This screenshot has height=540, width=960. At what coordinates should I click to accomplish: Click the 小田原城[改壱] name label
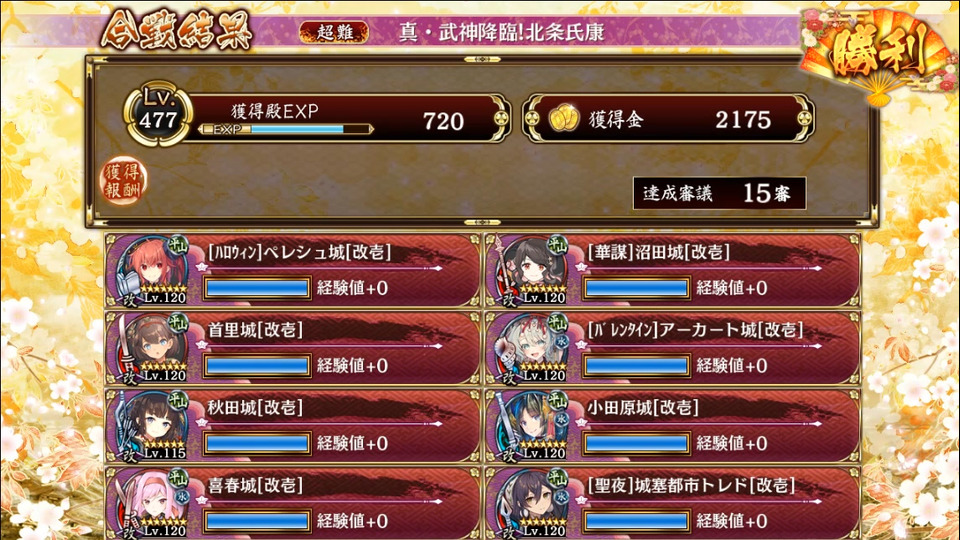pyautogui.click(x=643, y=408)
